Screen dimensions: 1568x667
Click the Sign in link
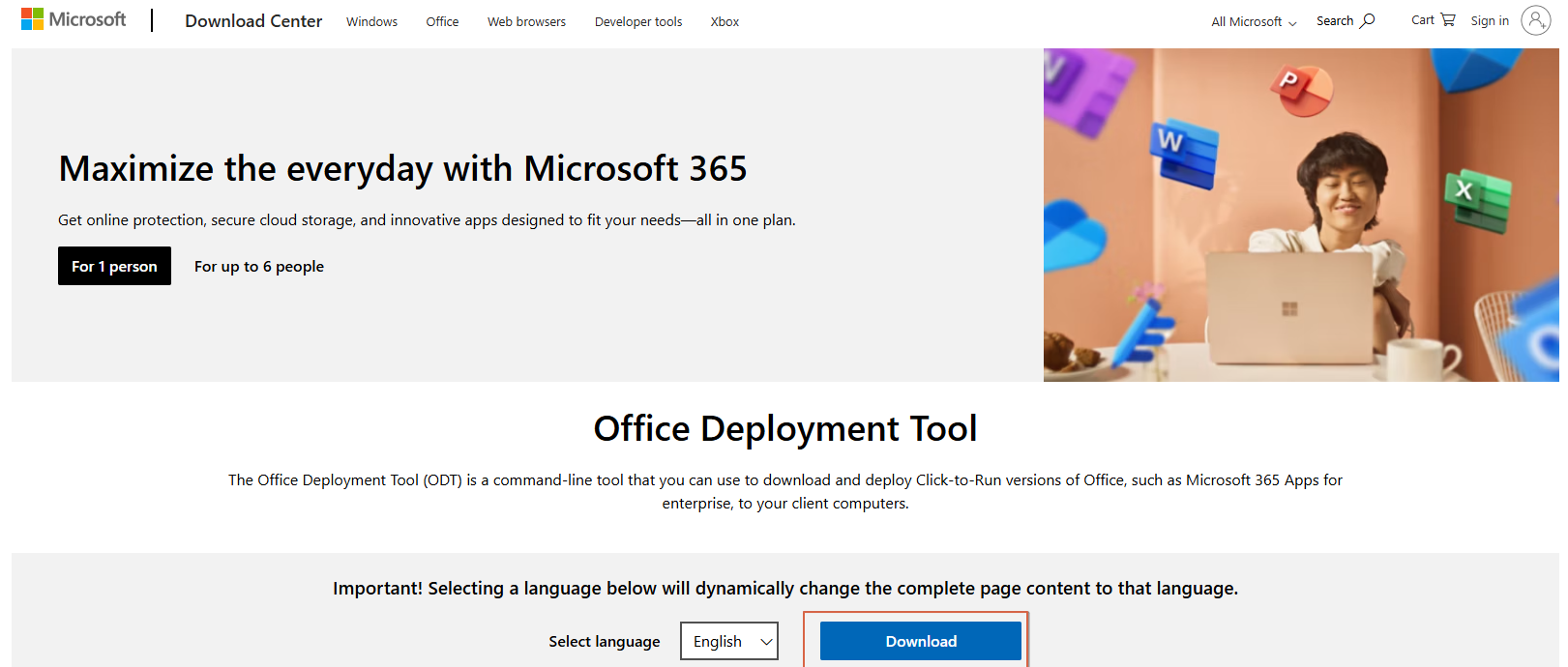tap(1490, 20)
